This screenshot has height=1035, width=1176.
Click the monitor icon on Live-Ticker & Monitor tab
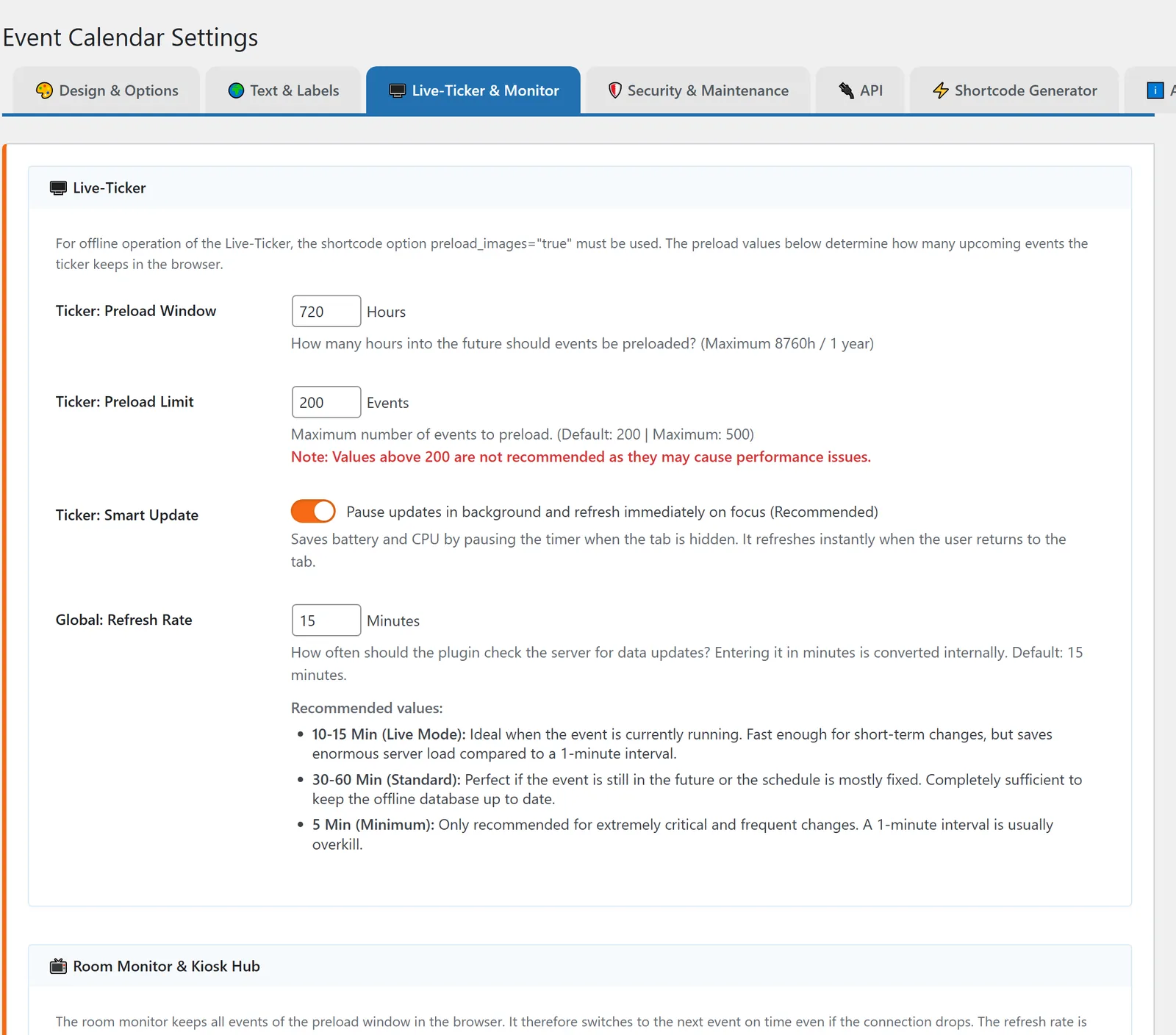pyautogui.click(x=397, y=90)
